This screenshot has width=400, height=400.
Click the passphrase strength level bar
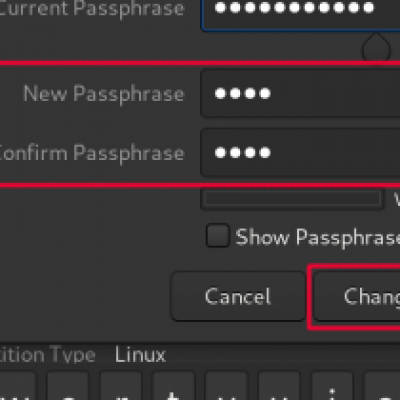click(x=292, y=199)
